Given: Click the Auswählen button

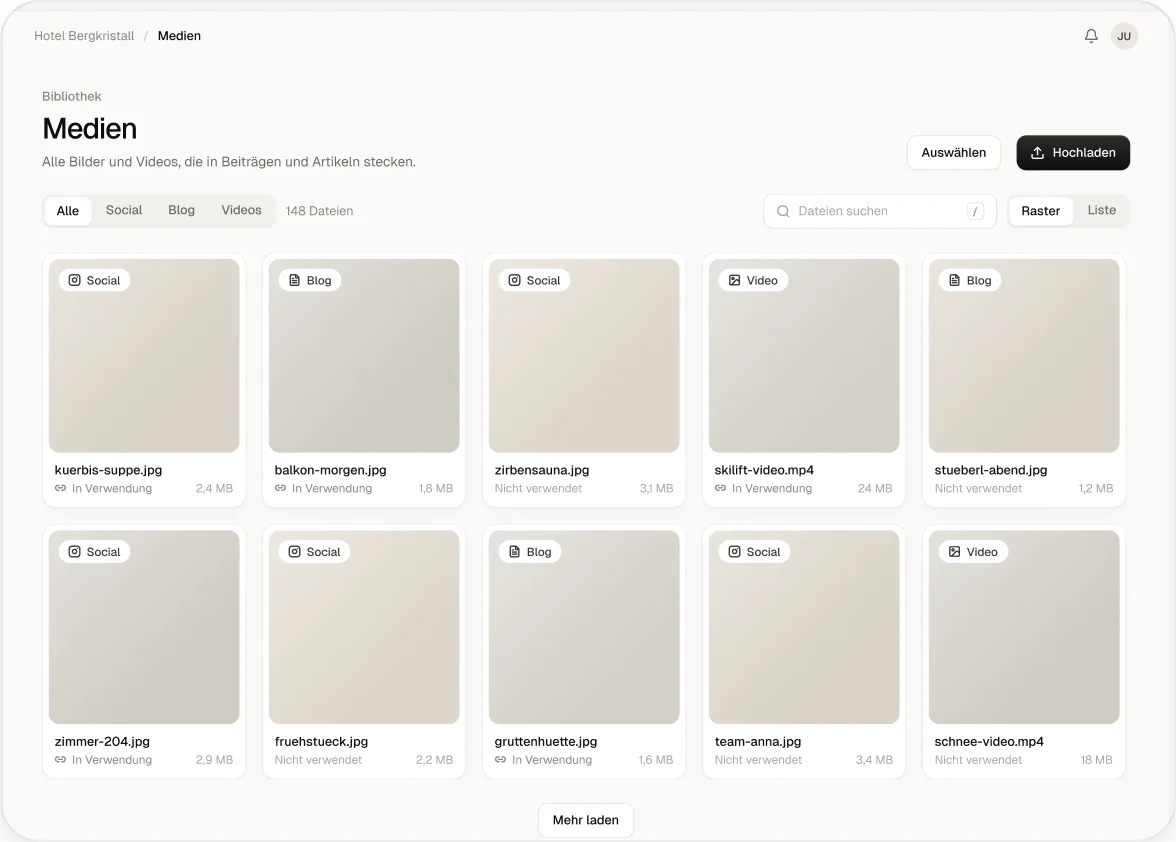Looking at the screenshot, I should tap(953, 153).
